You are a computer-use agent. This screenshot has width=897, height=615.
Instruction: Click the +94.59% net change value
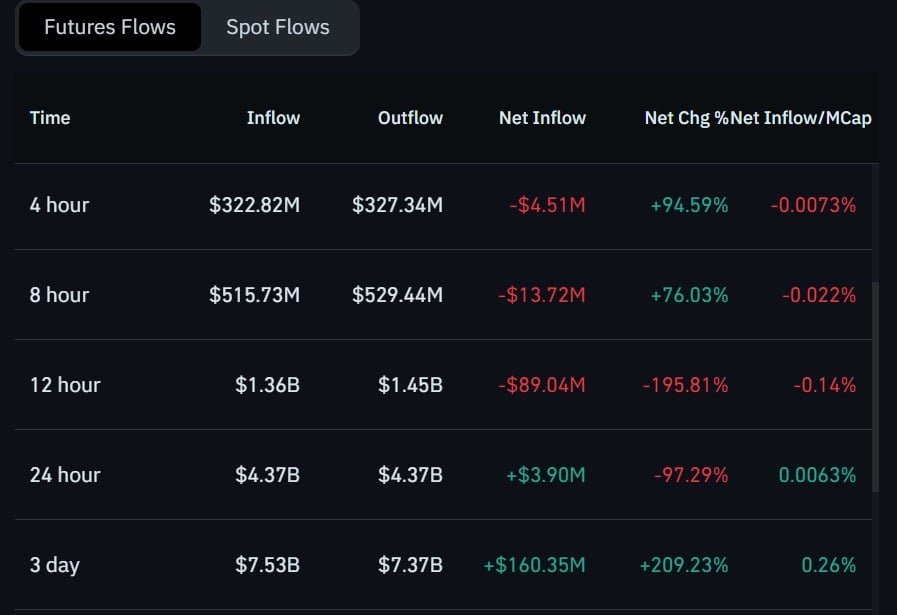point(689,205)
